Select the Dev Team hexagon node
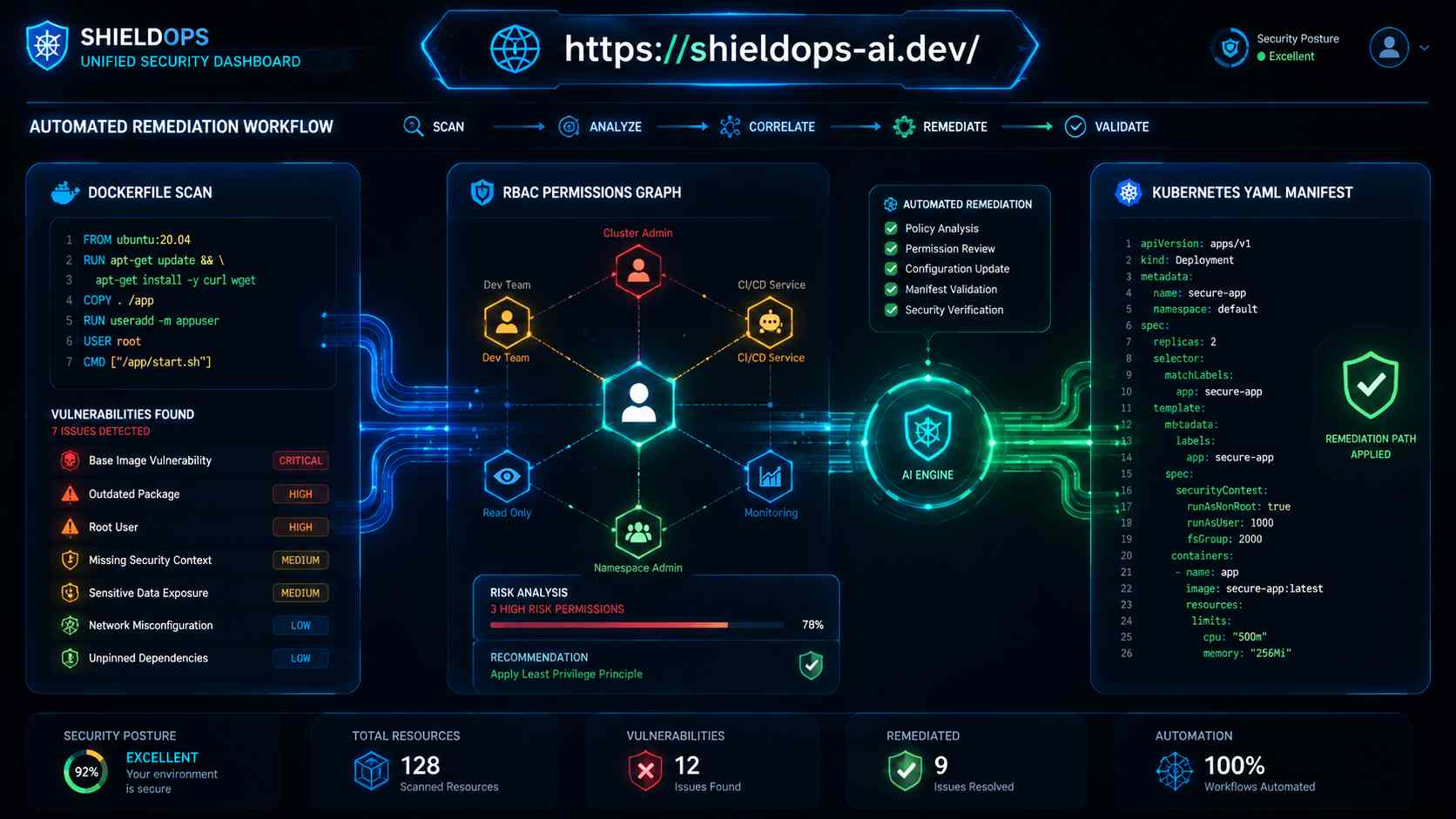 [507, 322]
